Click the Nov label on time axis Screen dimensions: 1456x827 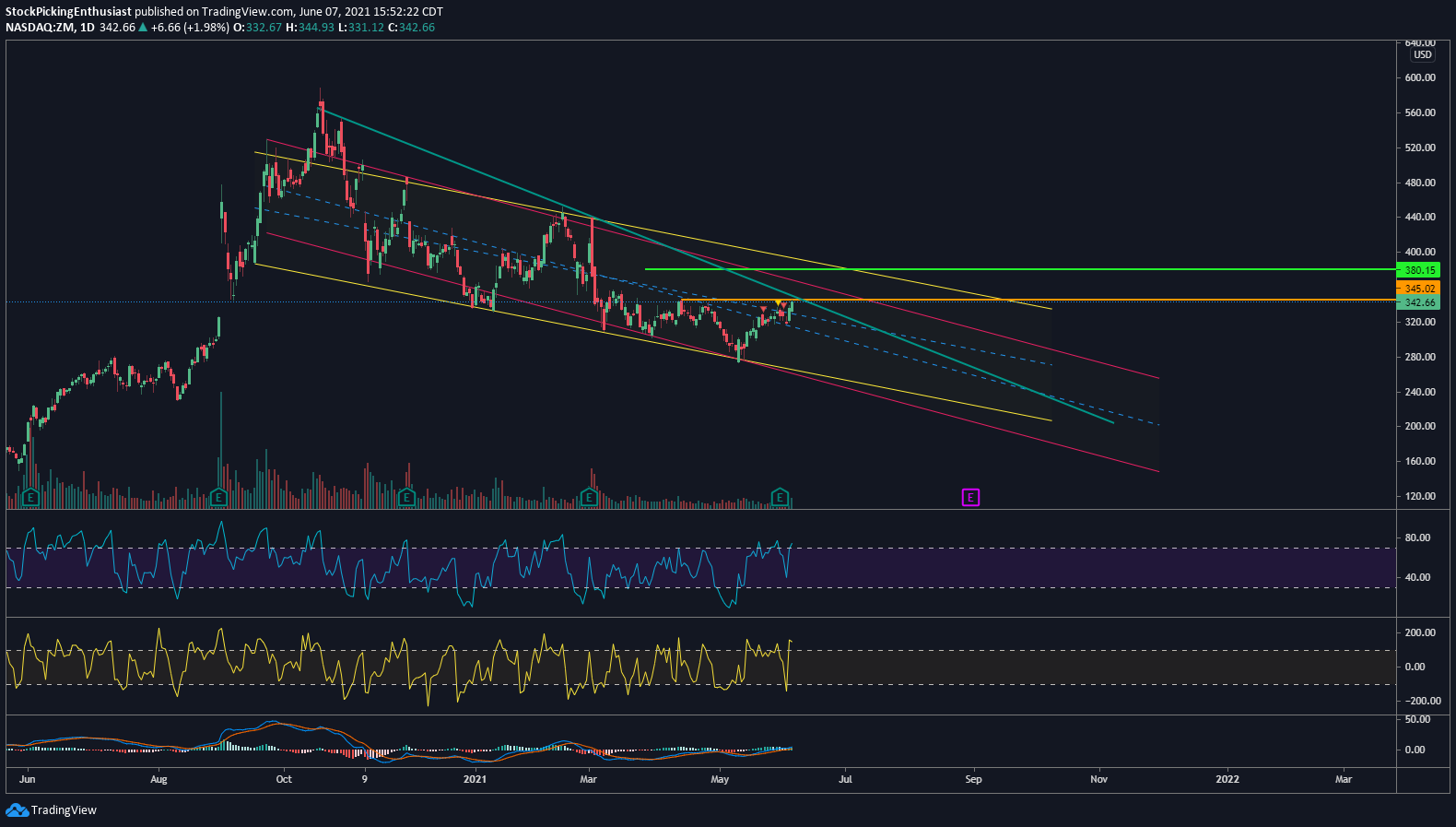(x=1098, y=779)
